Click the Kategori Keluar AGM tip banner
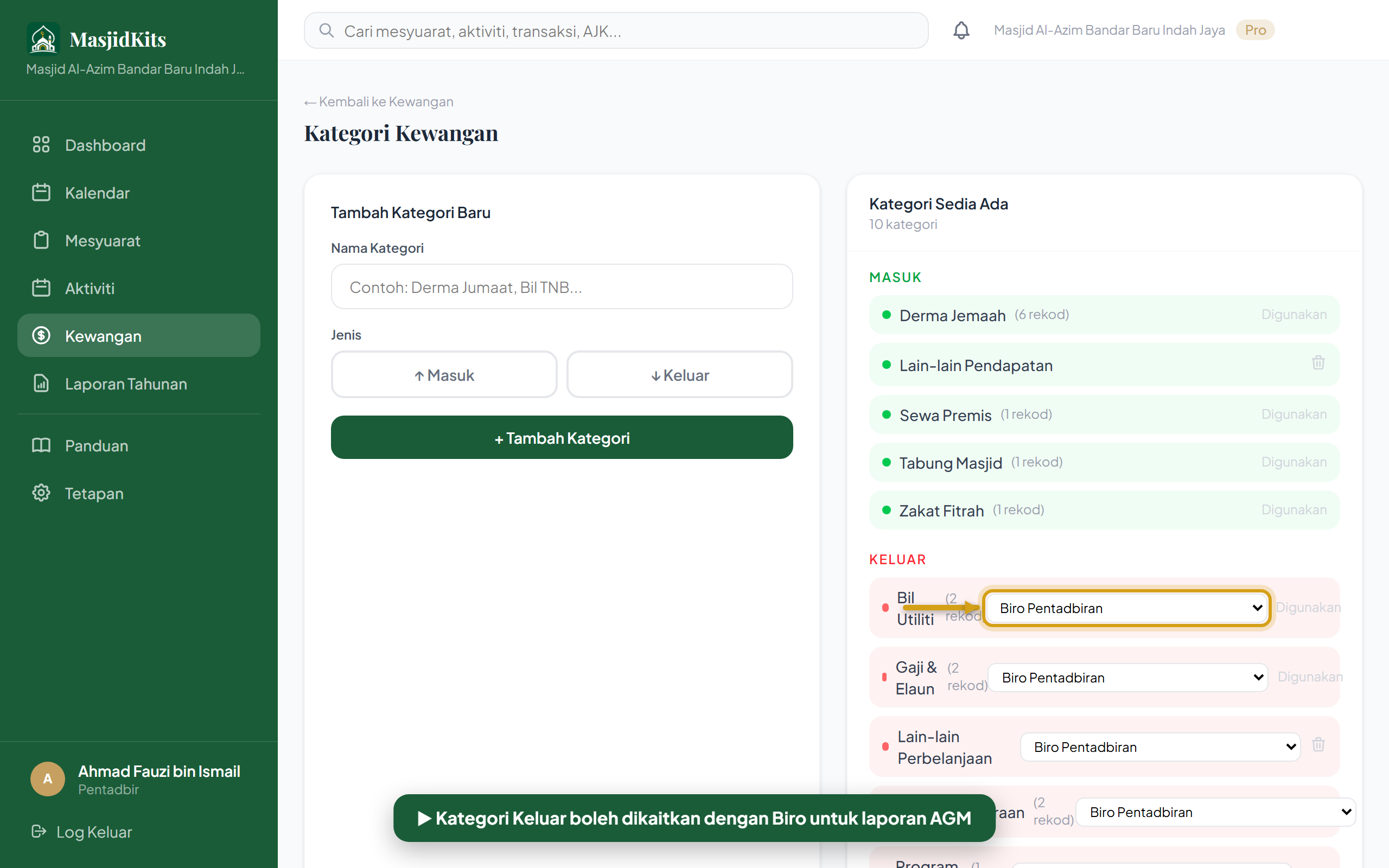 [x=694, y=818]
